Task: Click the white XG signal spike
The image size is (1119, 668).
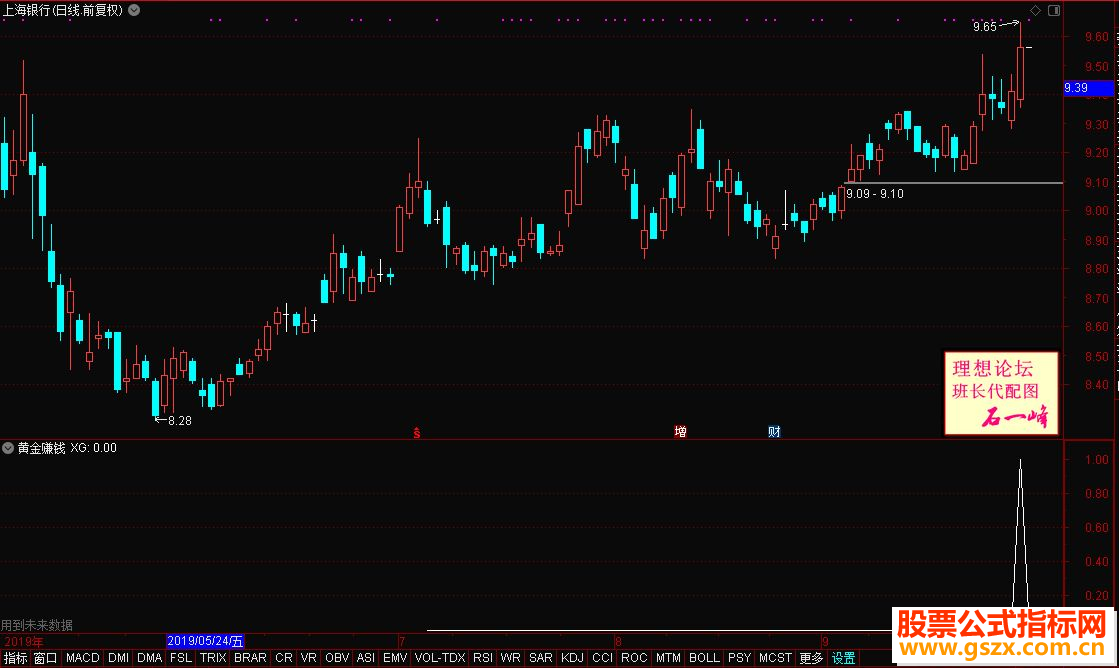Action: 1021,535
